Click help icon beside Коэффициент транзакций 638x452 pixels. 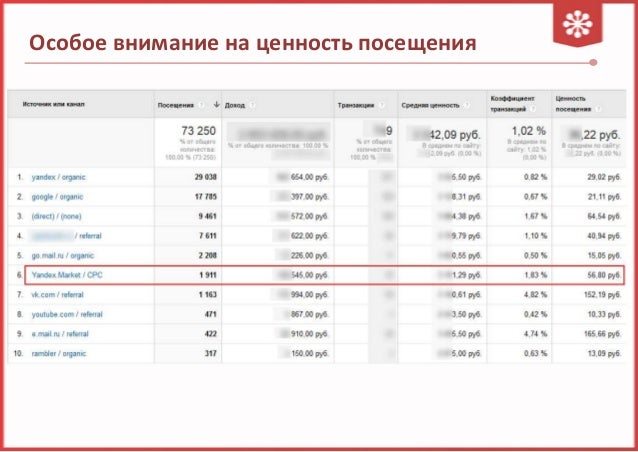click(533, 109)
